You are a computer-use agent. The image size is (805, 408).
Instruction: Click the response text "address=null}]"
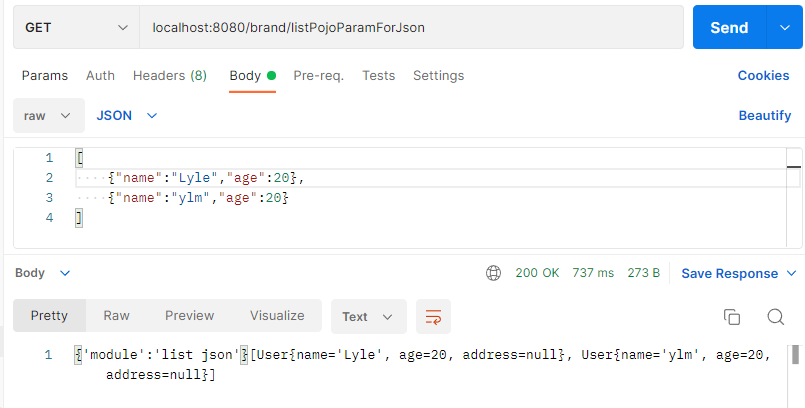coord(161,375)
